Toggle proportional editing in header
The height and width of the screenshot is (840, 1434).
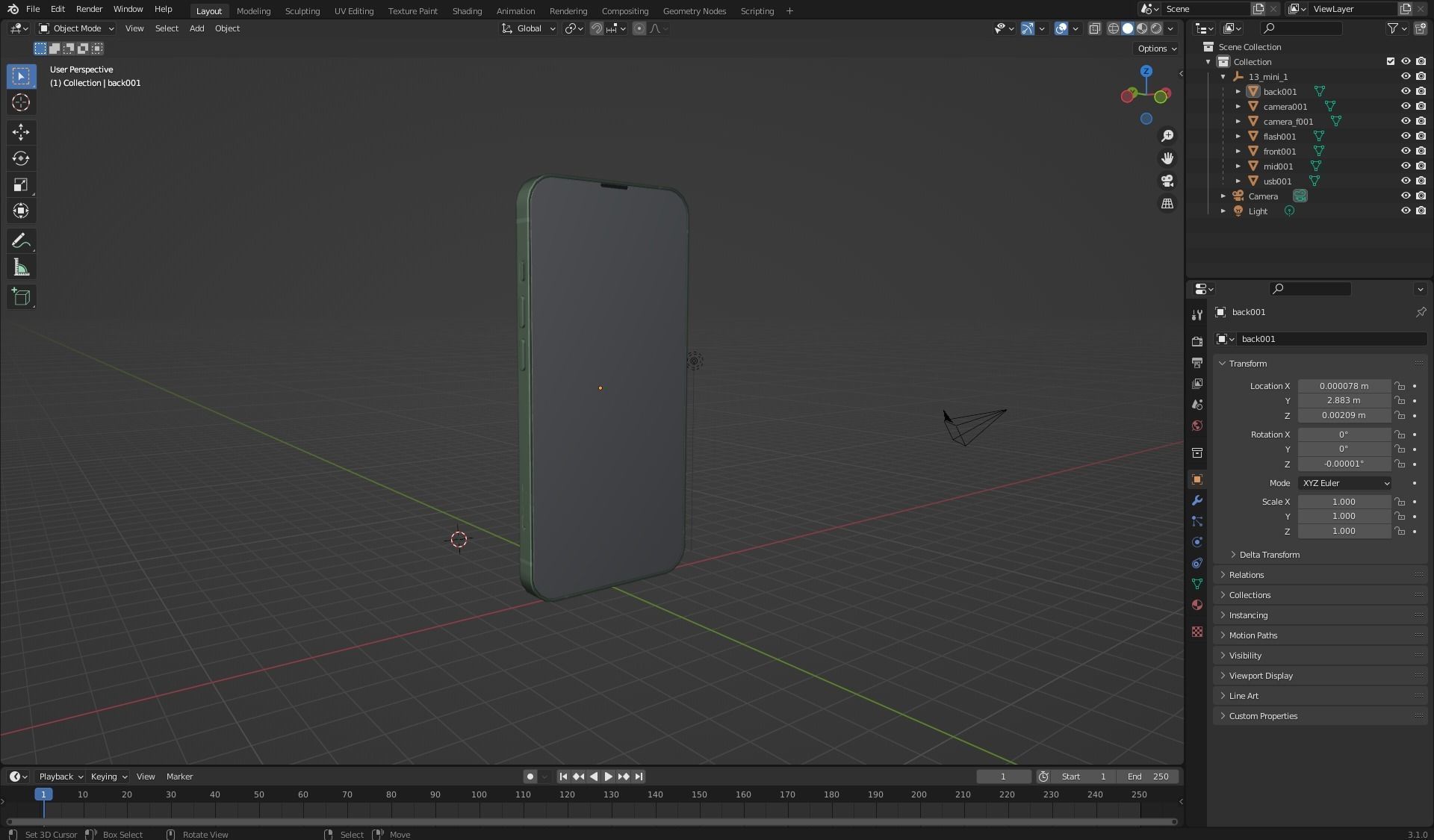(639, 28)
